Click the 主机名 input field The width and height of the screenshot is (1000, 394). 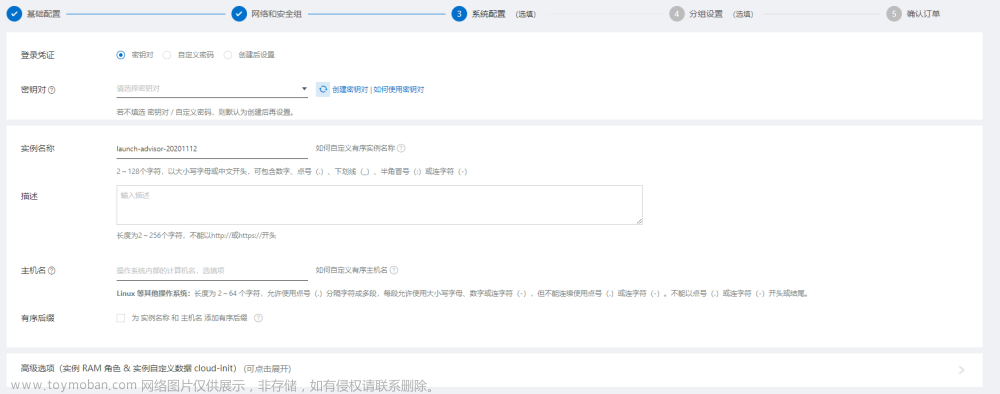point(212,271)
